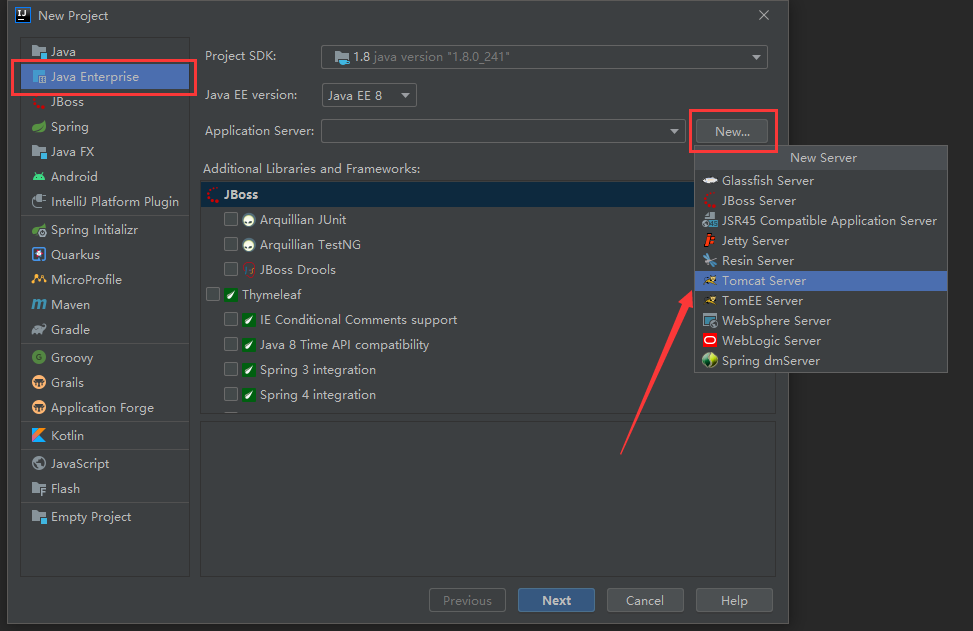Image resolution: width=973 pixels, height=631 pixels.
Task: Choose TomEE Server from the menu
Action: click(x=821, y=301)
